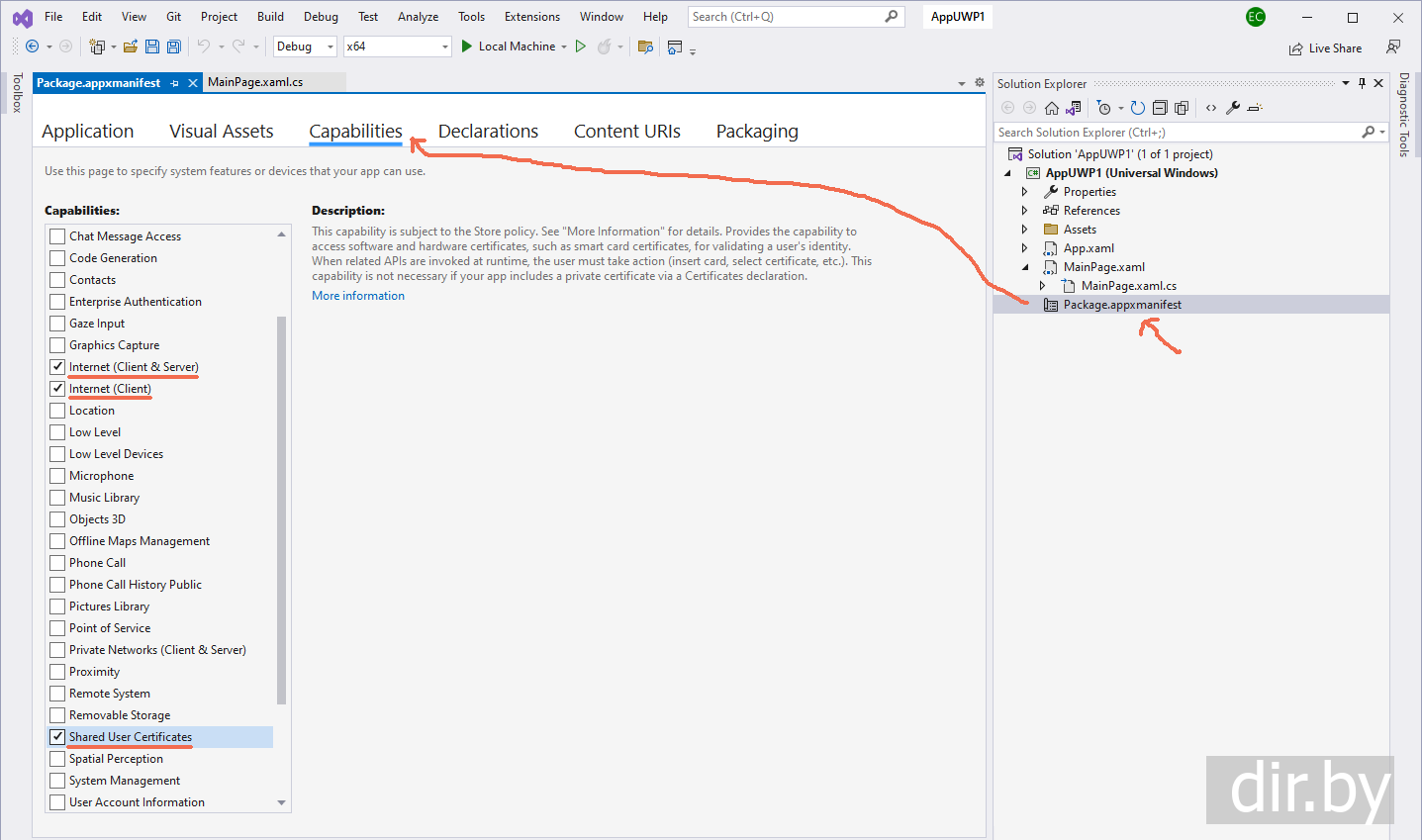Open the Build menu
The image size is (1422, 840).
[x=270, y=17]
